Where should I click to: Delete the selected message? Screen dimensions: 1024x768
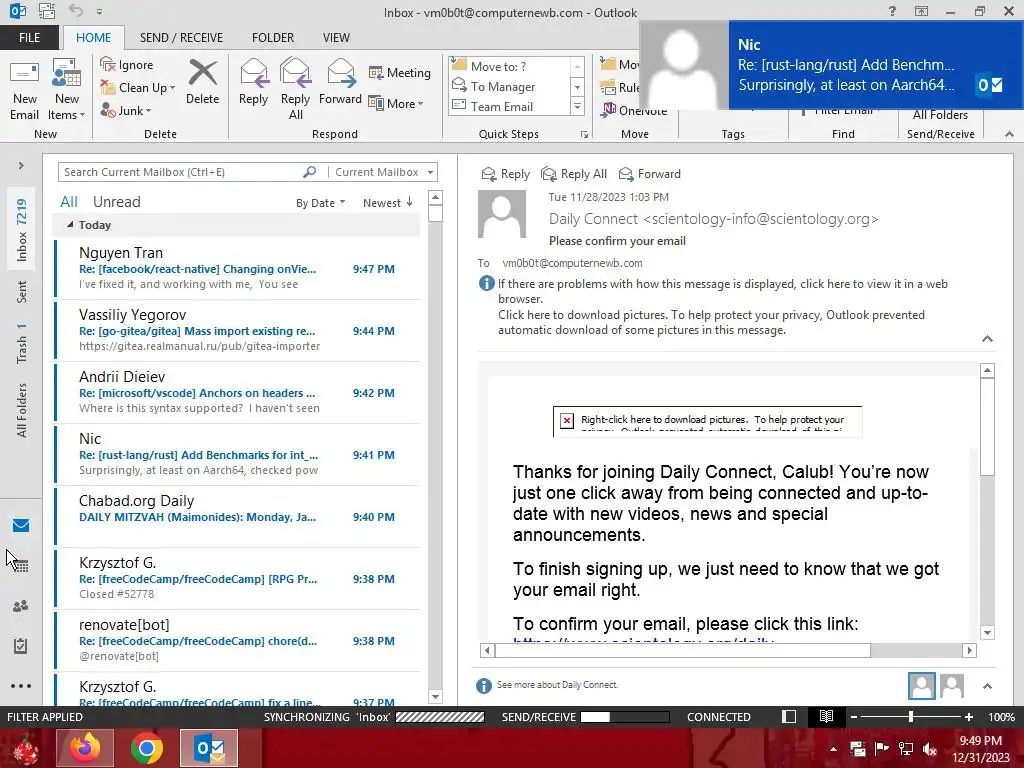202,82
